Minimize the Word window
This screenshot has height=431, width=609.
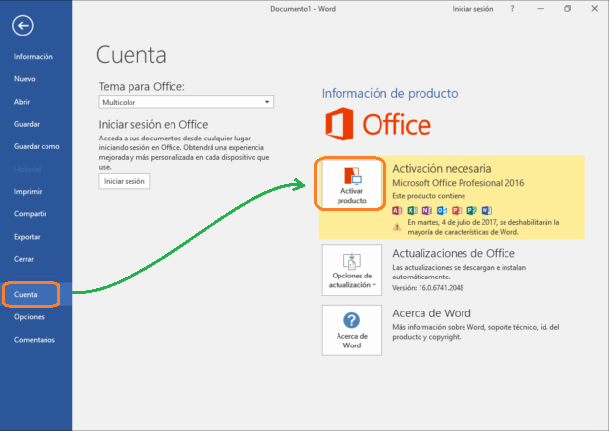click(x=541, y=9)
